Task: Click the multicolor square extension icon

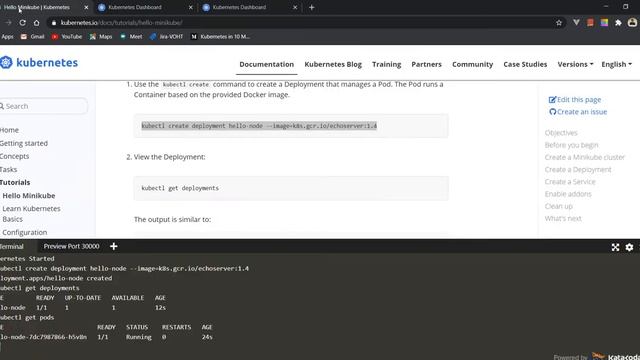Action: 604,23
